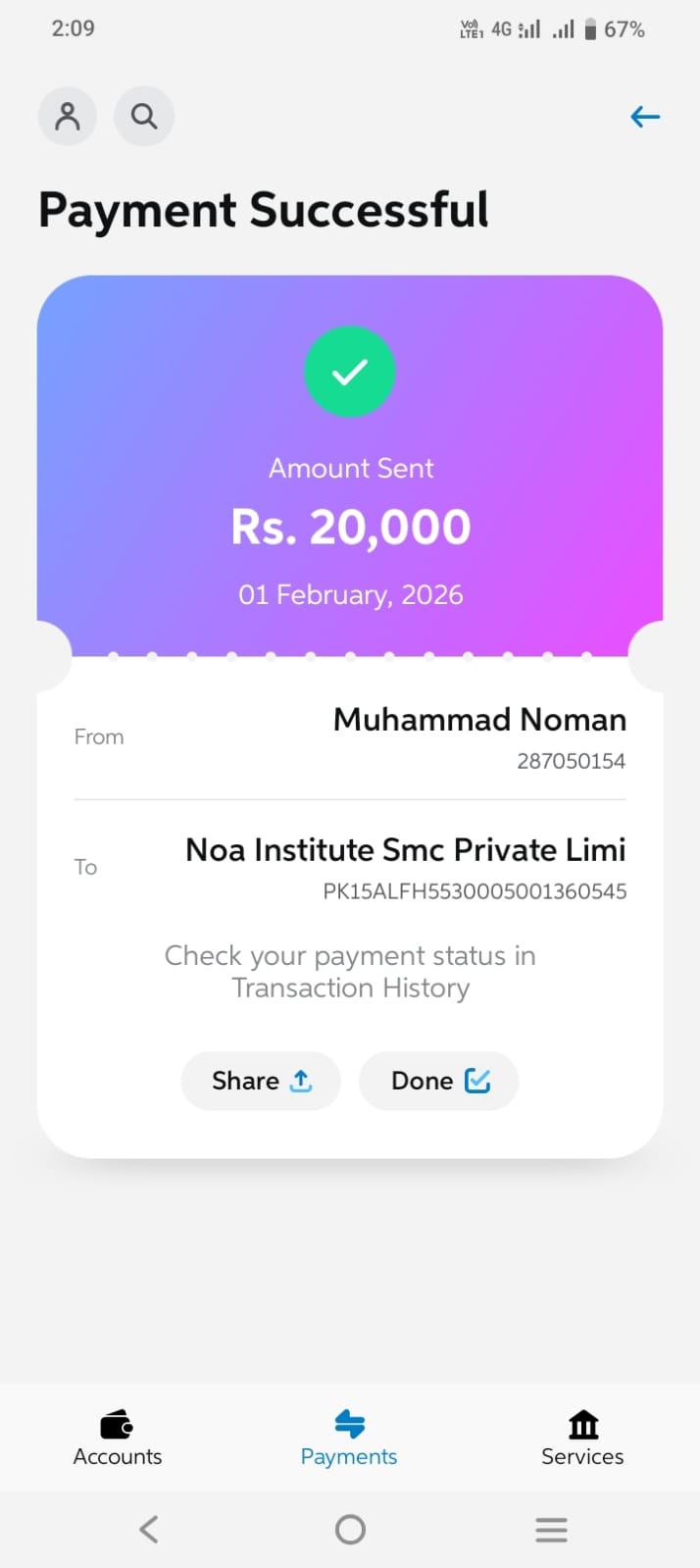700x1568 pixels.
Task: Tap the Transaction History text
Action: pyautogui.click(x=350, y=987)
